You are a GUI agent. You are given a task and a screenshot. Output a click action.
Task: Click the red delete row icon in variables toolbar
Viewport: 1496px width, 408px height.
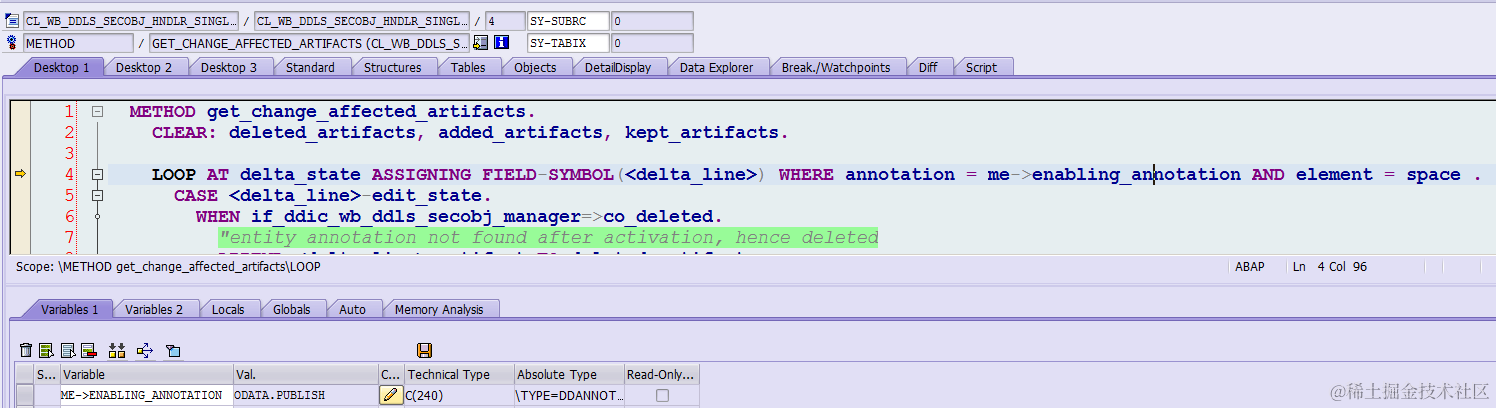click(x=88, y=350)
